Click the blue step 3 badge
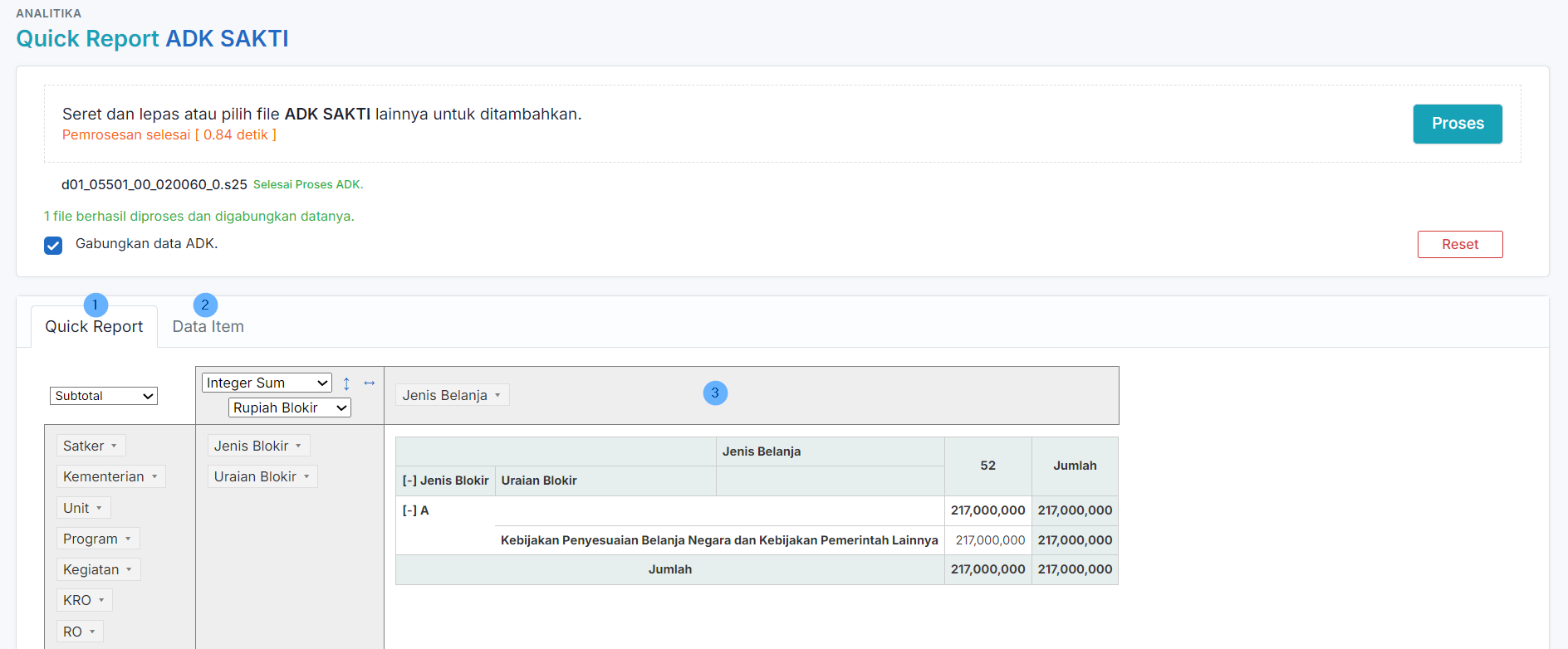 point(715,393)
